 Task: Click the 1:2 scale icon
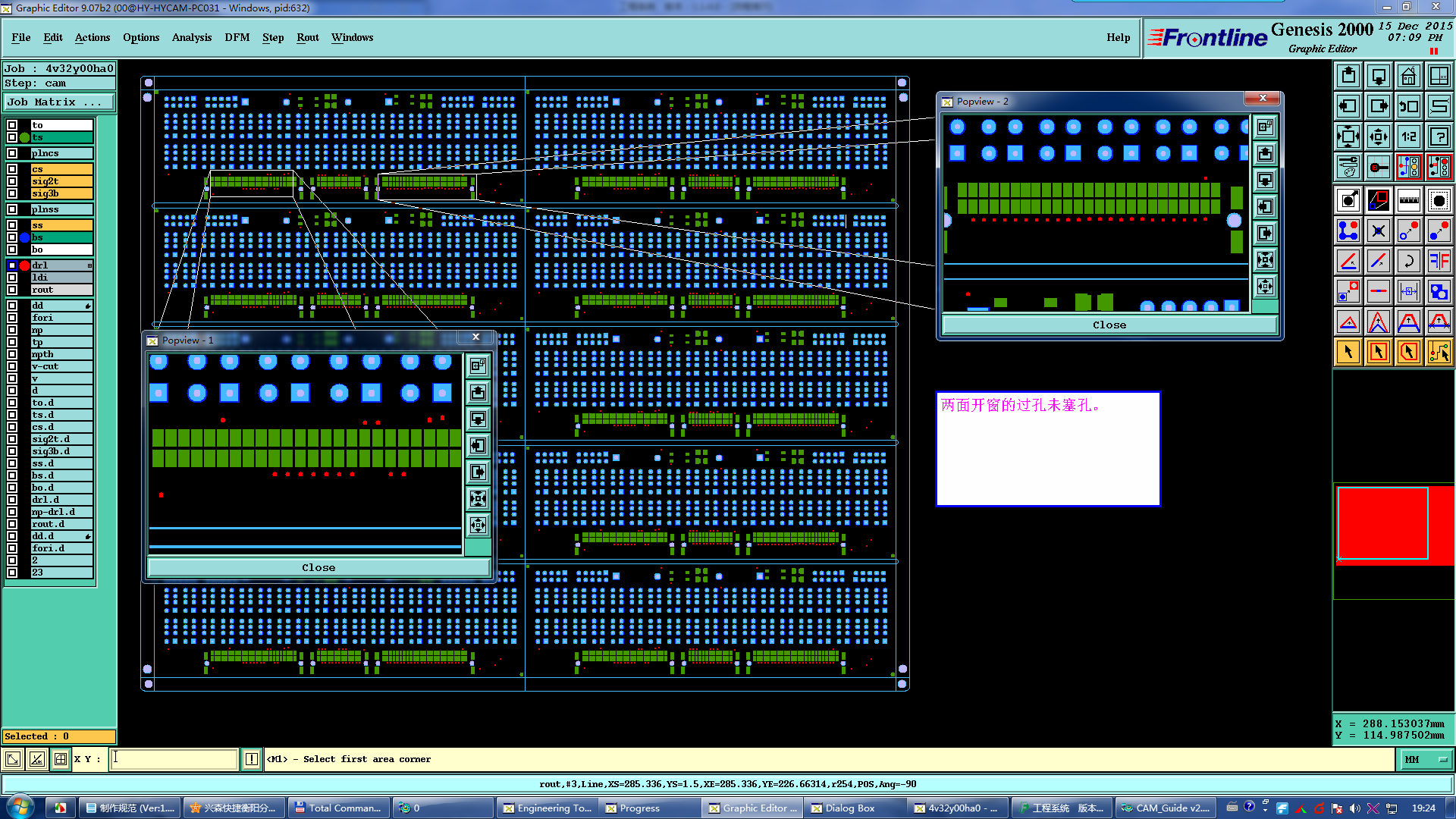click(x=1409, y=136)
